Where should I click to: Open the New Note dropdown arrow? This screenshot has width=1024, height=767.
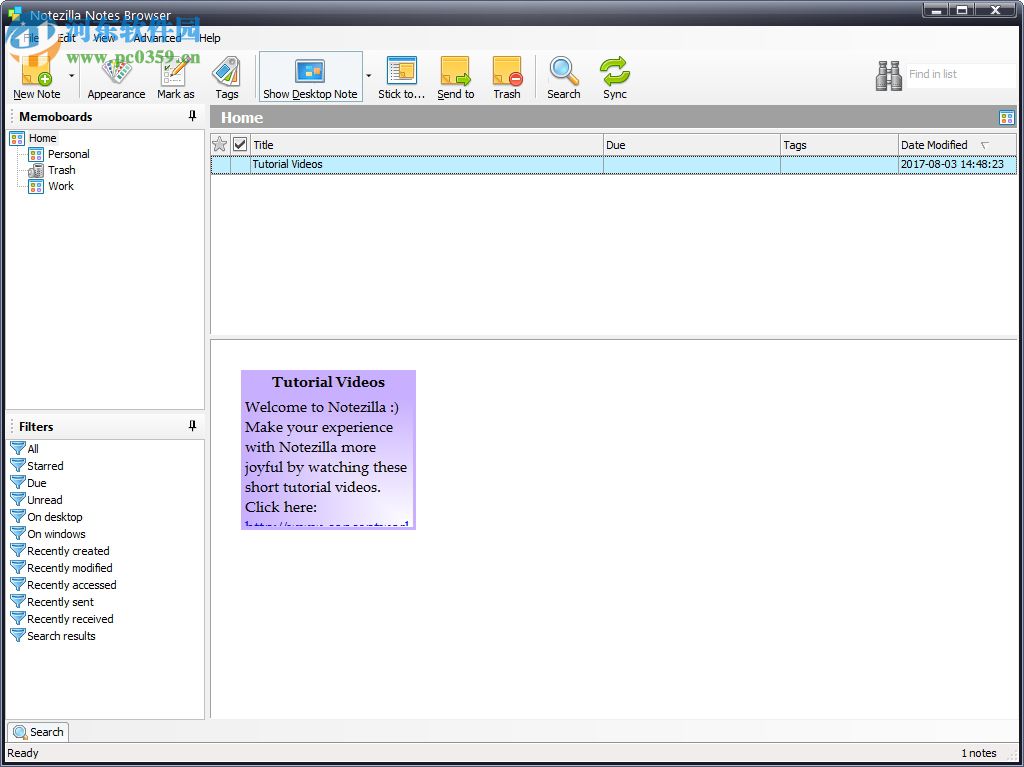point(72,75)
